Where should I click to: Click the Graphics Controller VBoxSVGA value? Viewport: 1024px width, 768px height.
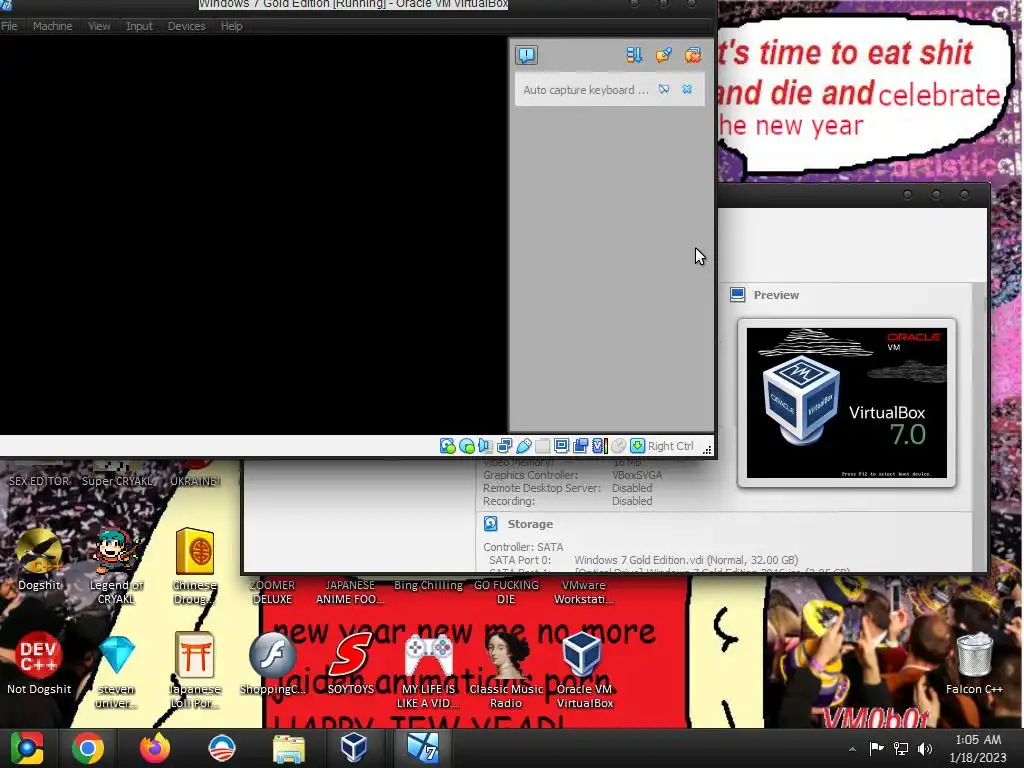[637, 475]
